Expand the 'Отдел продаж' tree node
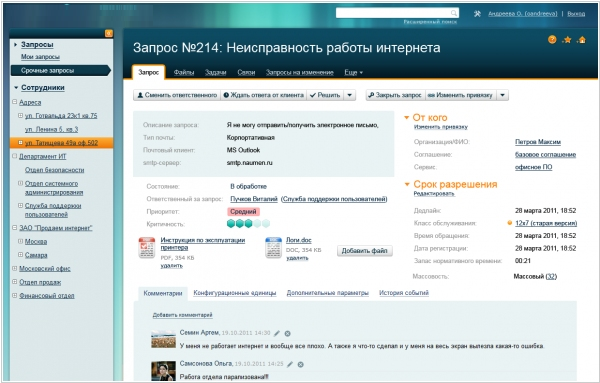This screenshot has height=383, width=600. (15, 282)
